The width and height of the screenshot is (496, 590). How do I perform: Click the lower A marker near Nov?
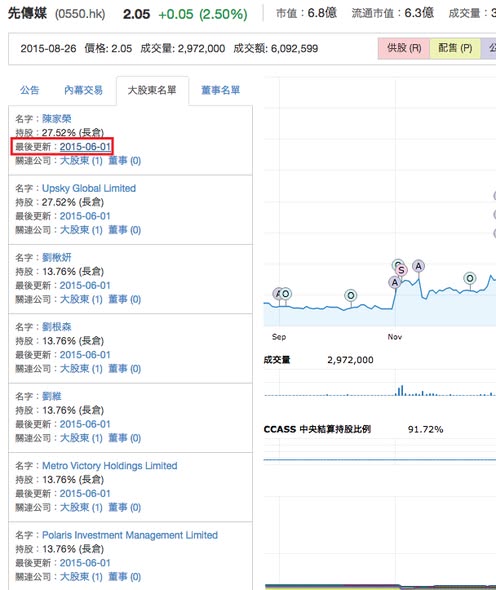394,282
